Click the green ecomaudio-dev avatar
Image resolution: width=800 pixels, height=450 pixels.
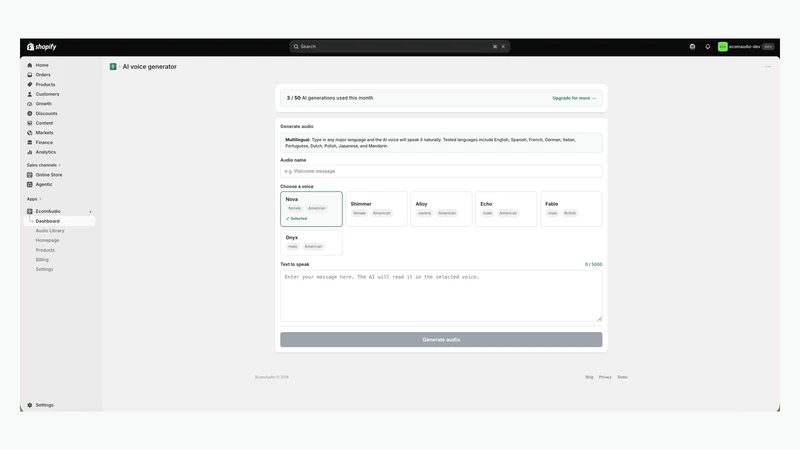point(722,46)
